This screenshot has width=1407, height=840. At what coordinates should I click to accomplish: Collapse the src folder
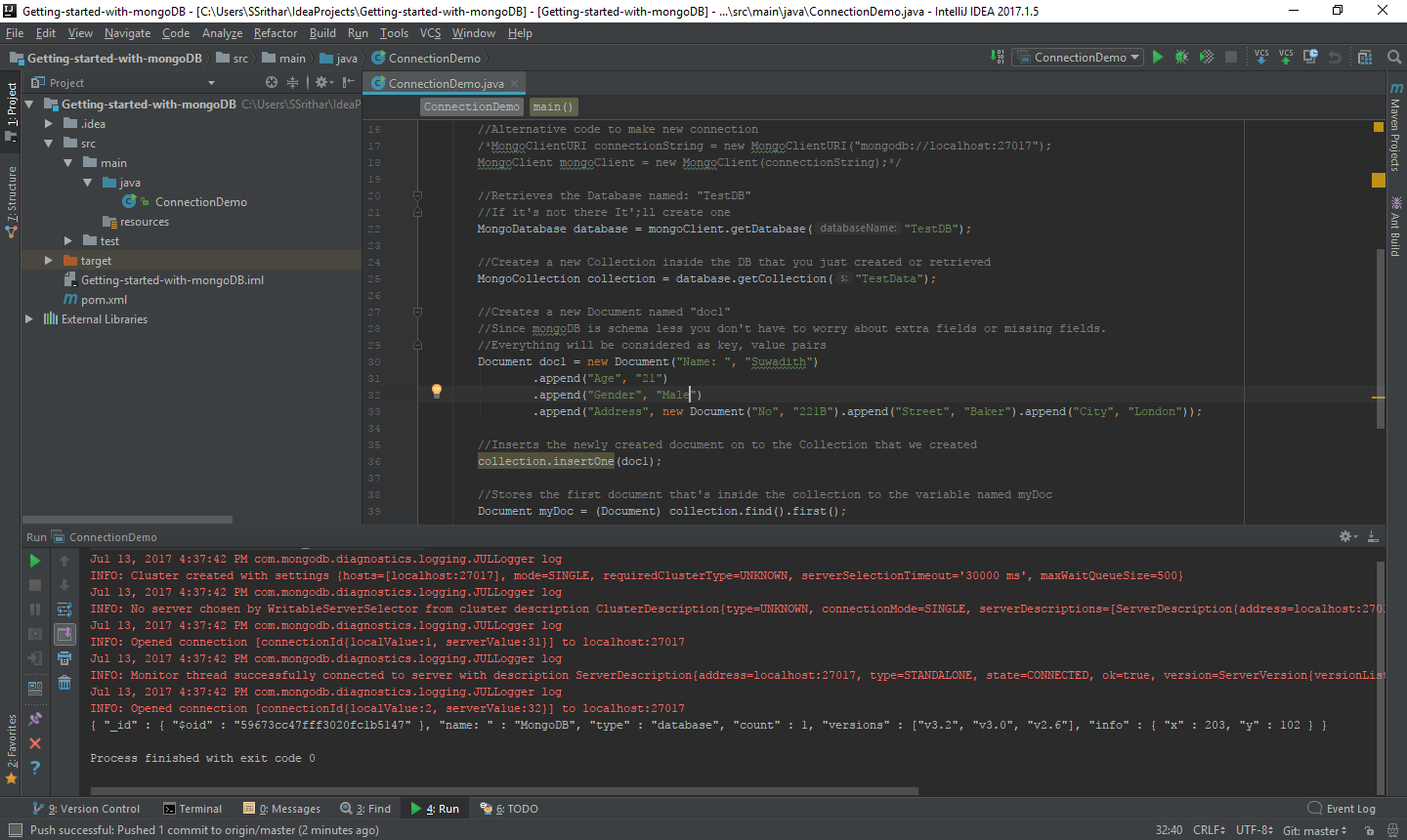click(49, 144)
